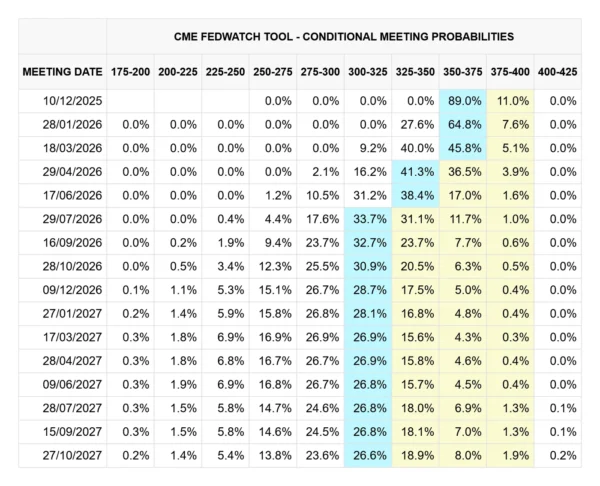Click the 09/12/2026 meeting date
600x486 pixels.
coord(74,289)
